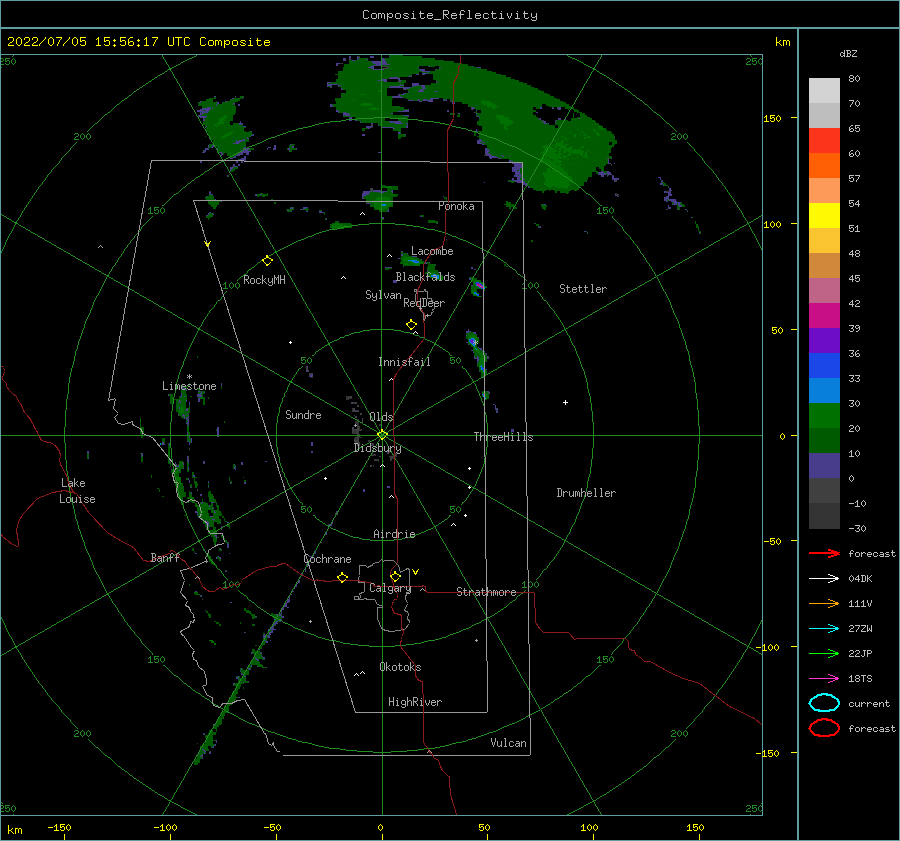Viewport: 900px width, 841px height.
Task: Click the yellow diamond marker south of RedDeer
Action: tap(412, 325)
